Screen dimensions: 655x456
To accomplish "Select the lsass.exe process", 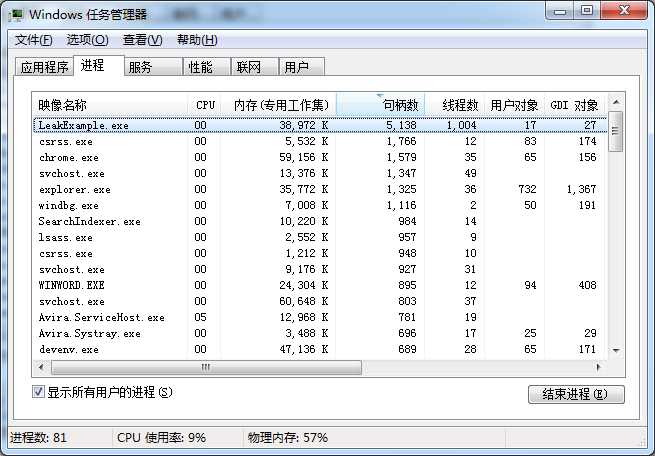I will (x=319, y=238).
